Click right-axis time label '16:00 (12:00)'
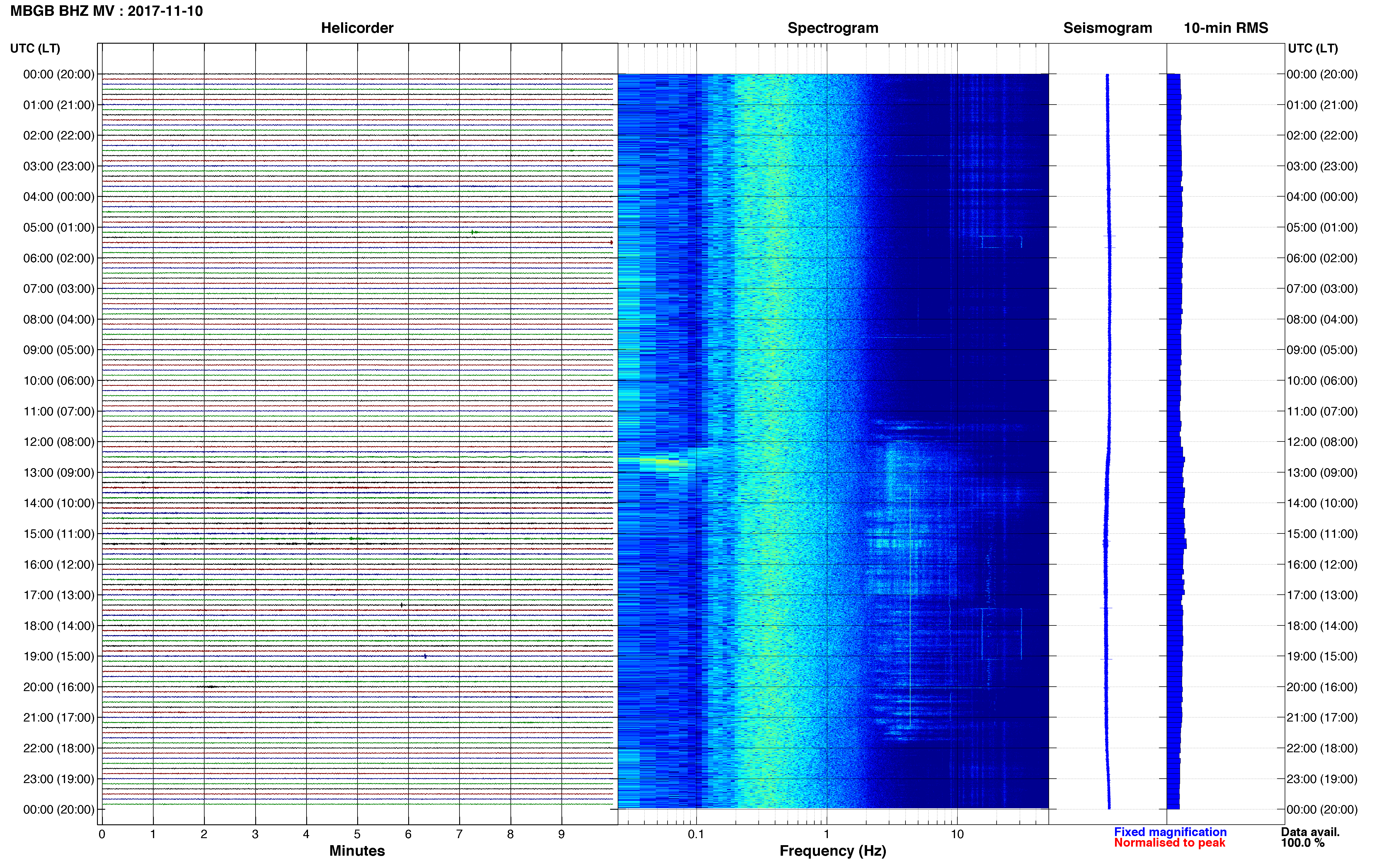1389x868 pixels. (x=1322, y=565)
